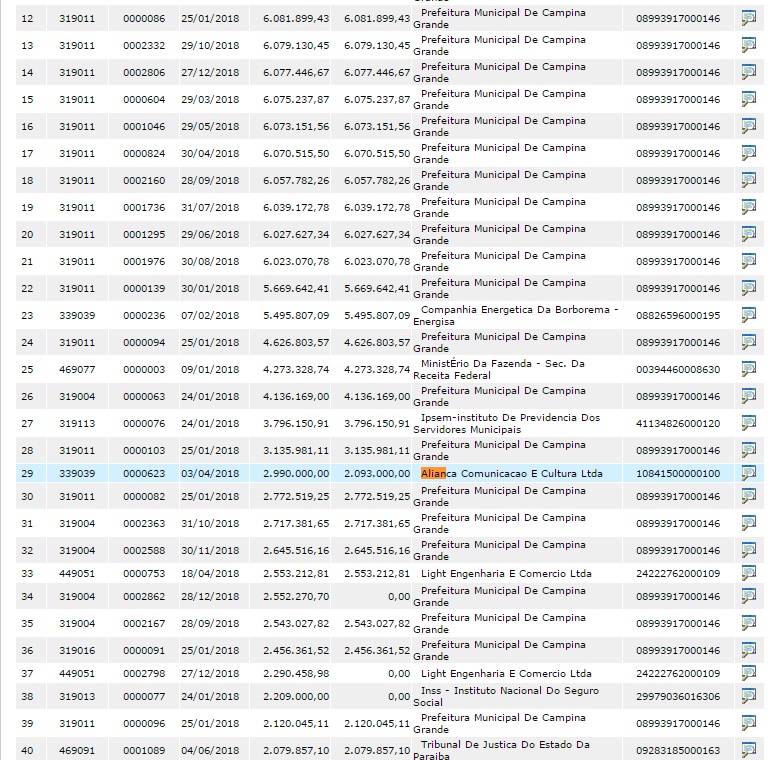778x760 pixels.
Task: Open details icon for Tribunal De Justica row
Action: (x=749, y=750)
